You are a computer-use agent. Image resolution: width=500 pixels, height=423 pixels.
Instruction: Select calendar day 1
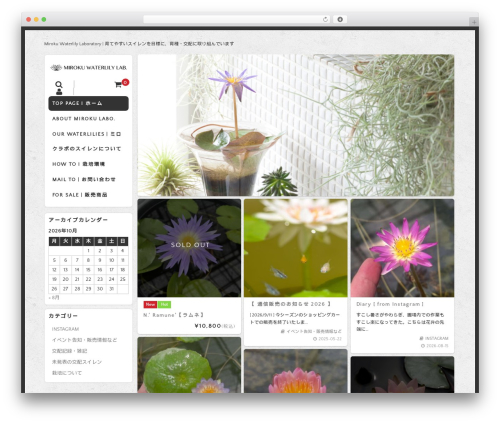(88, 251)
